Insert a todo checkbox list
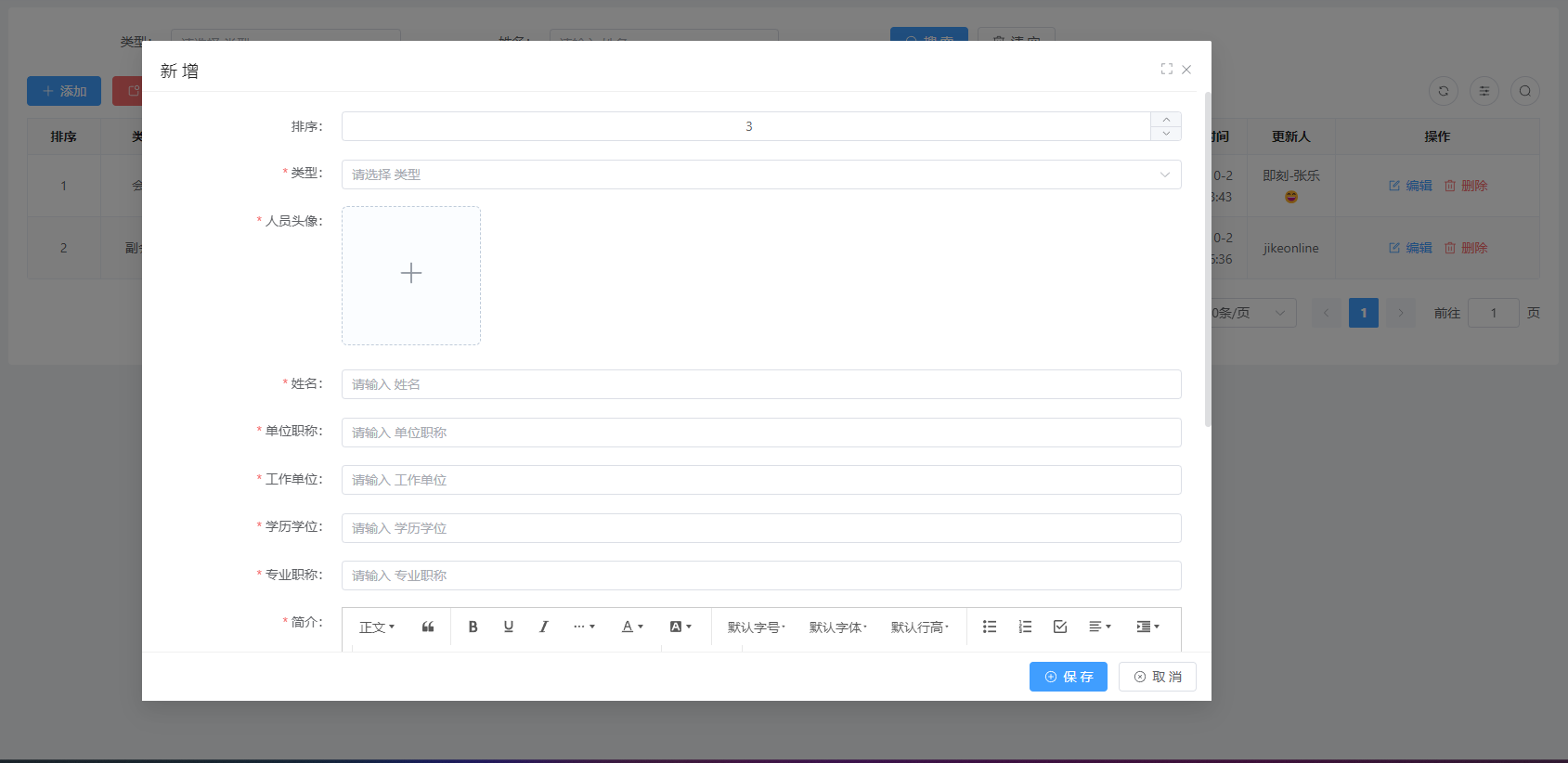The height and width of the screenshot is (763, 1568). [x=1060, y=627]
